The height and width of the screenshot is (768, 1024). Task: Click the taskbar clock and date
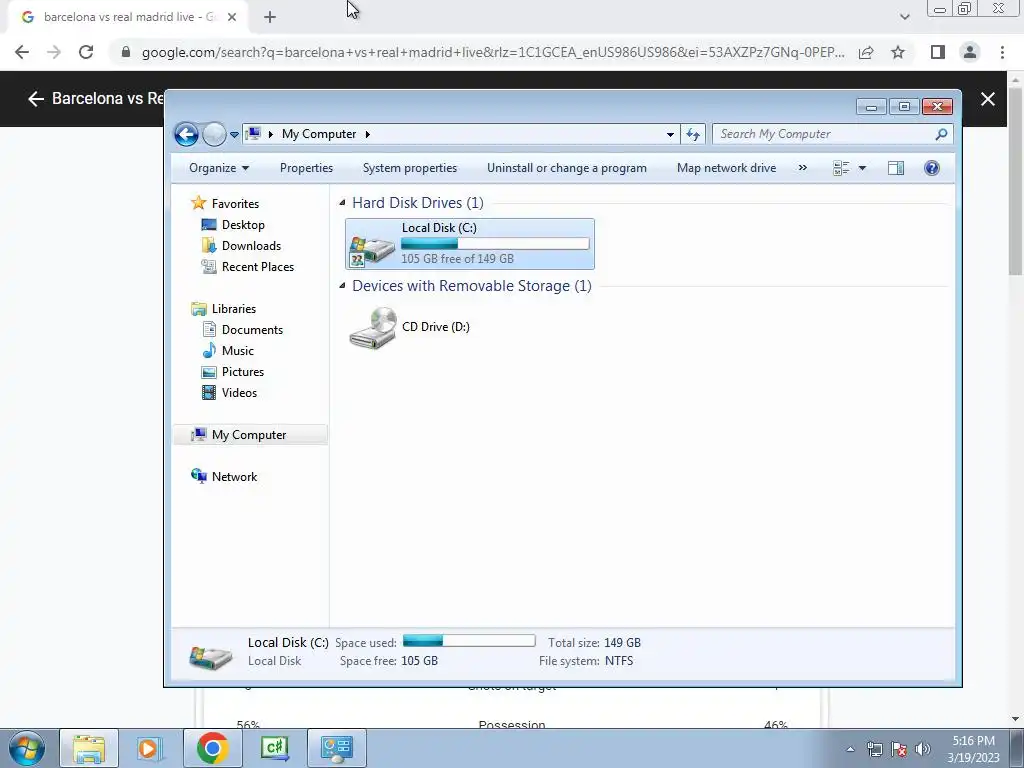(x=973, y=749)
